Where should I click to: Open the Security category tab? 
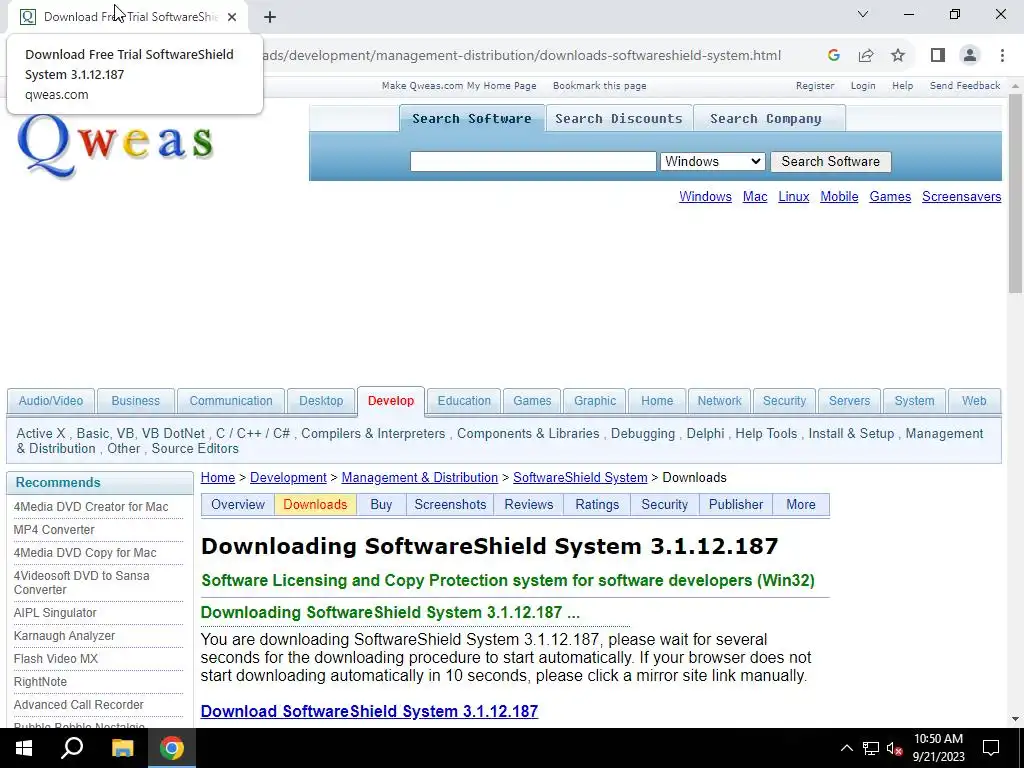click(784, 401)
